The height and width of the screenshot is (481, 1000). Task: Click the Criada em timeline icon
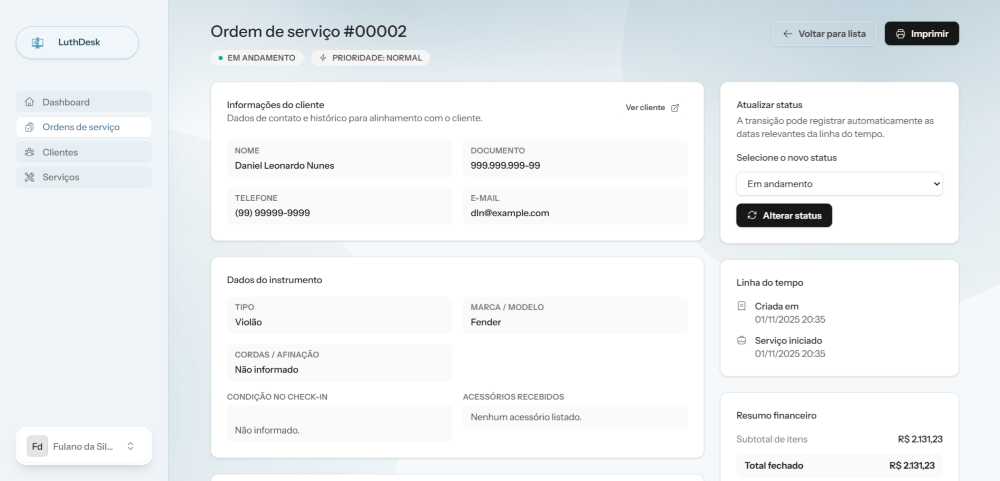[741, 306]
